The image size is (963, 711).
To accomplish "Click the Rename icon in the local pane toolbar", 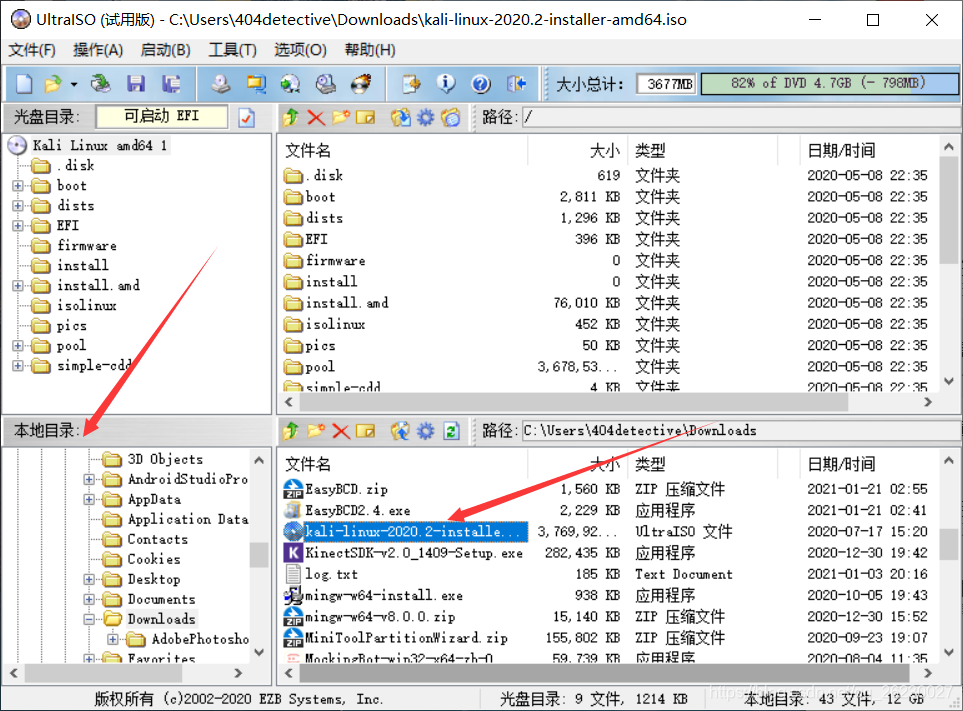I will [x=365, y=431].
